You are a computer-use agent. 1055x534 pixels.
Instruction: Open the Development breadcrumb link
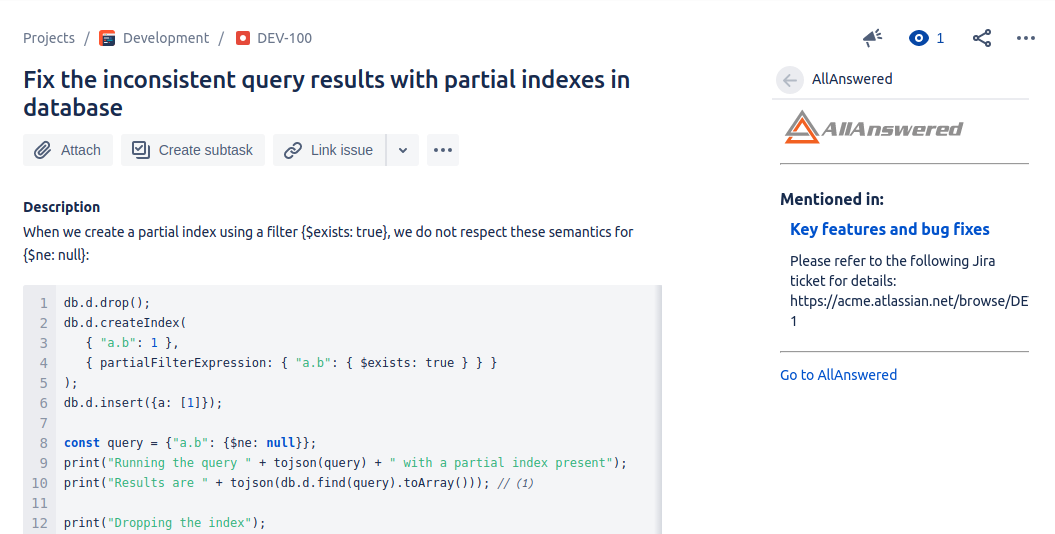tap(166, 38)
